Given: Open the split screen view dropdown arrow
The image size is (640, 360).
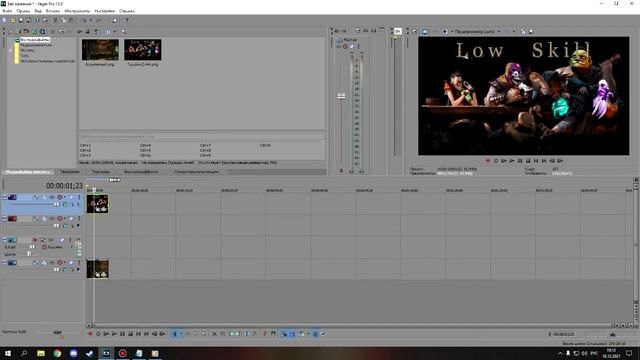Looking at the screenshot, I should coord(452,31).
